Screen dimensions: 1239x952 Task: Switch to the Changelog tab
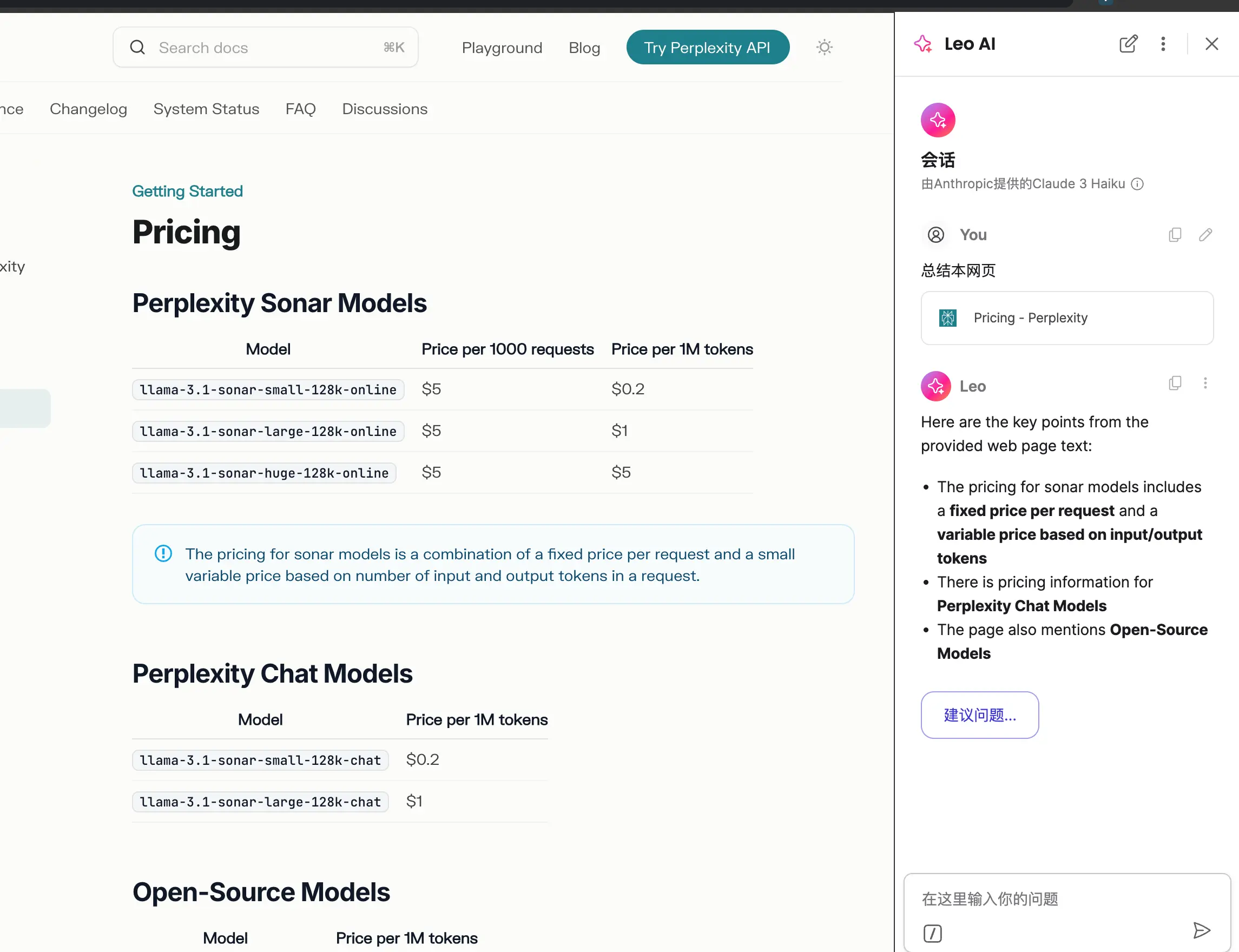click(x=88, y=109)
